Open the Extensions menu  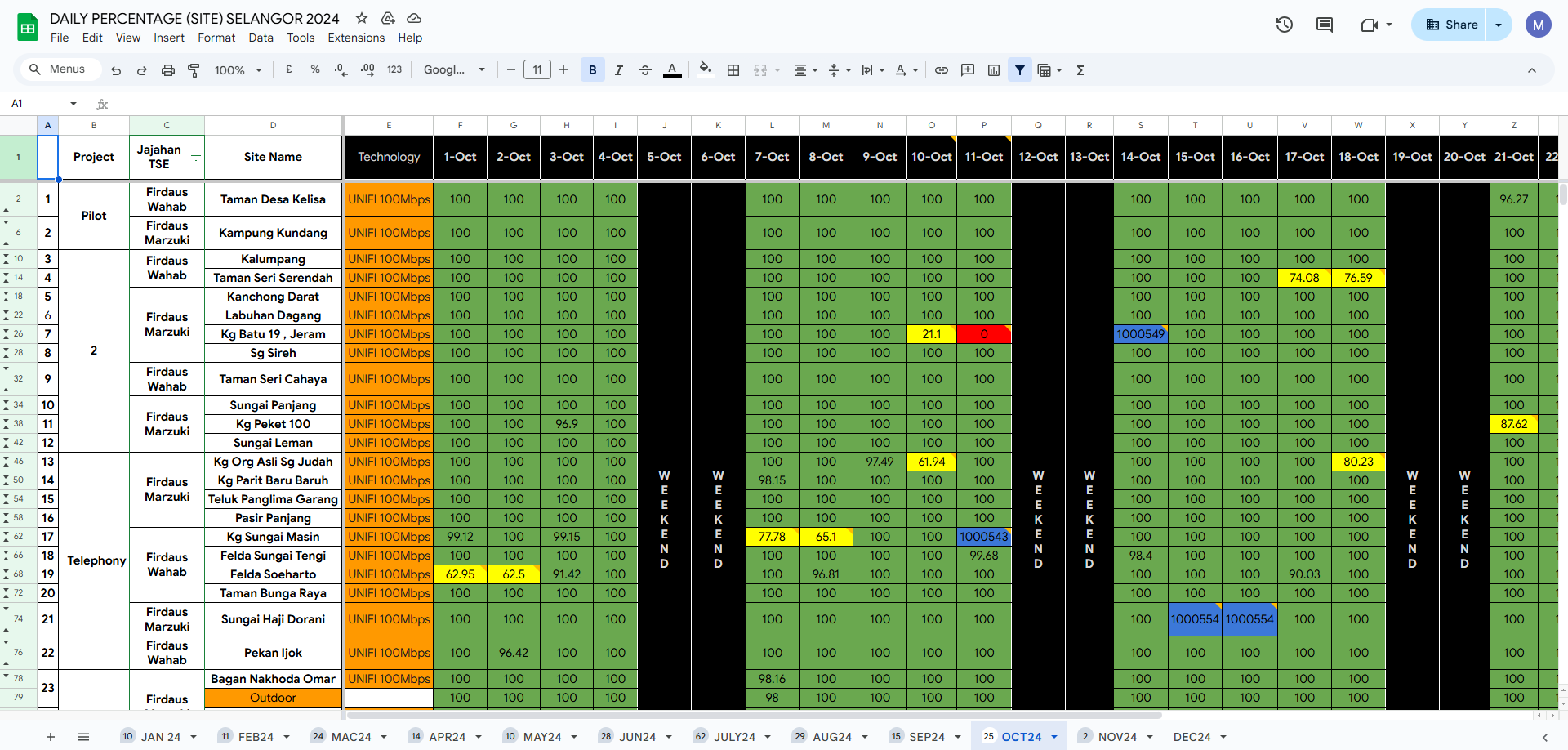(356, 38)
